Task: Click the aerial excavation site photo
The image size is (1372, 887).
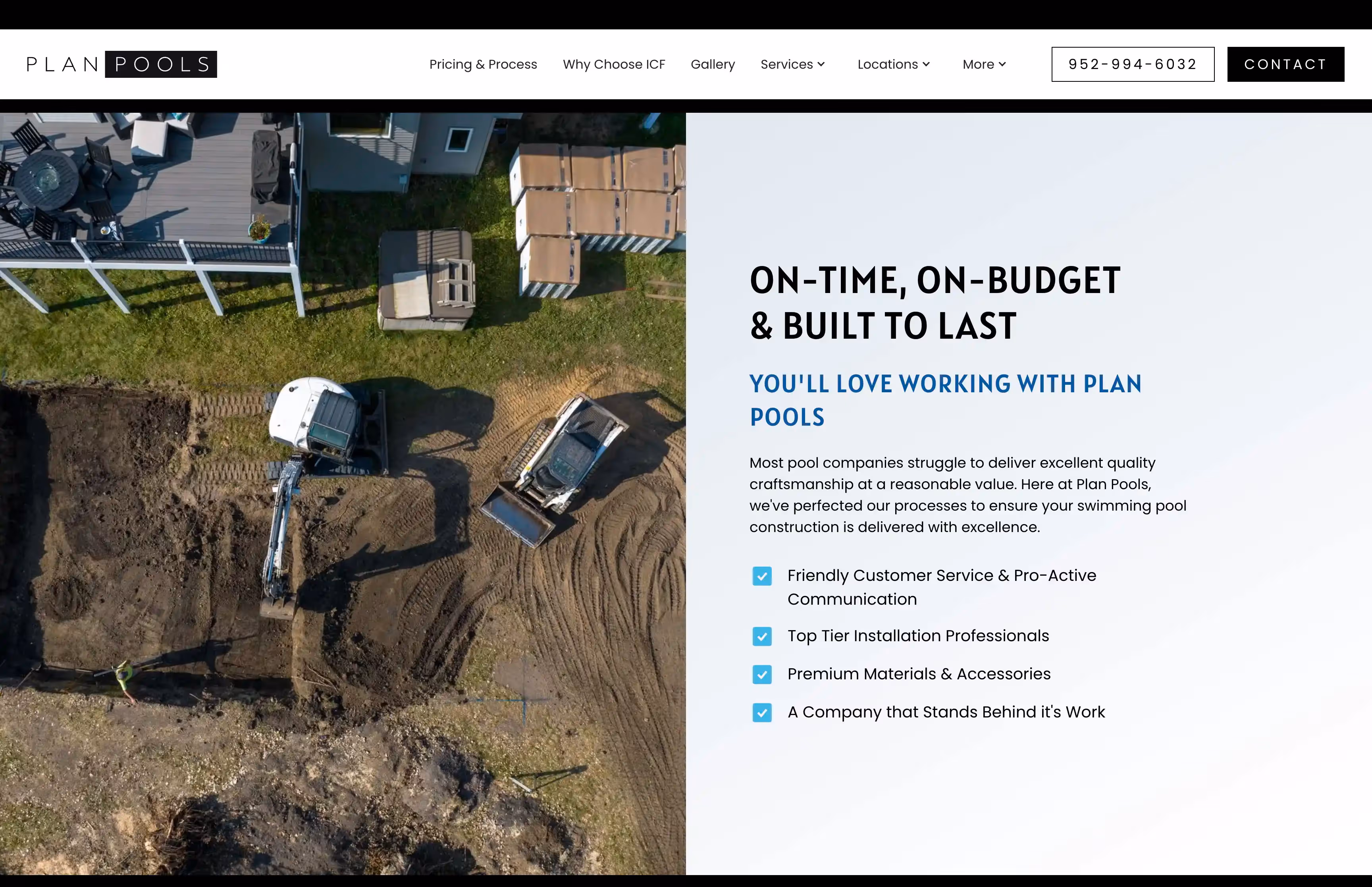Action: coord(343,493)
